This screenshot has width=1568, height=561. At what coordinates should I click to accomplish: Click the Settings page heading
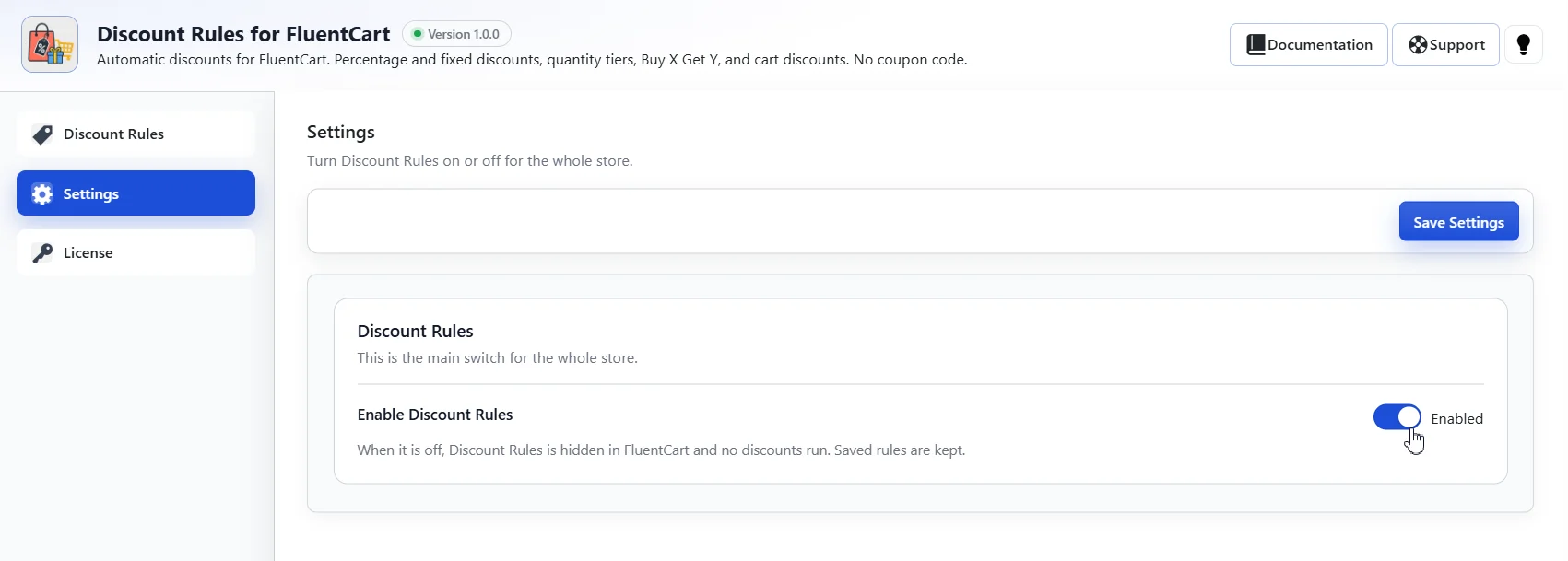coord(341,133)
